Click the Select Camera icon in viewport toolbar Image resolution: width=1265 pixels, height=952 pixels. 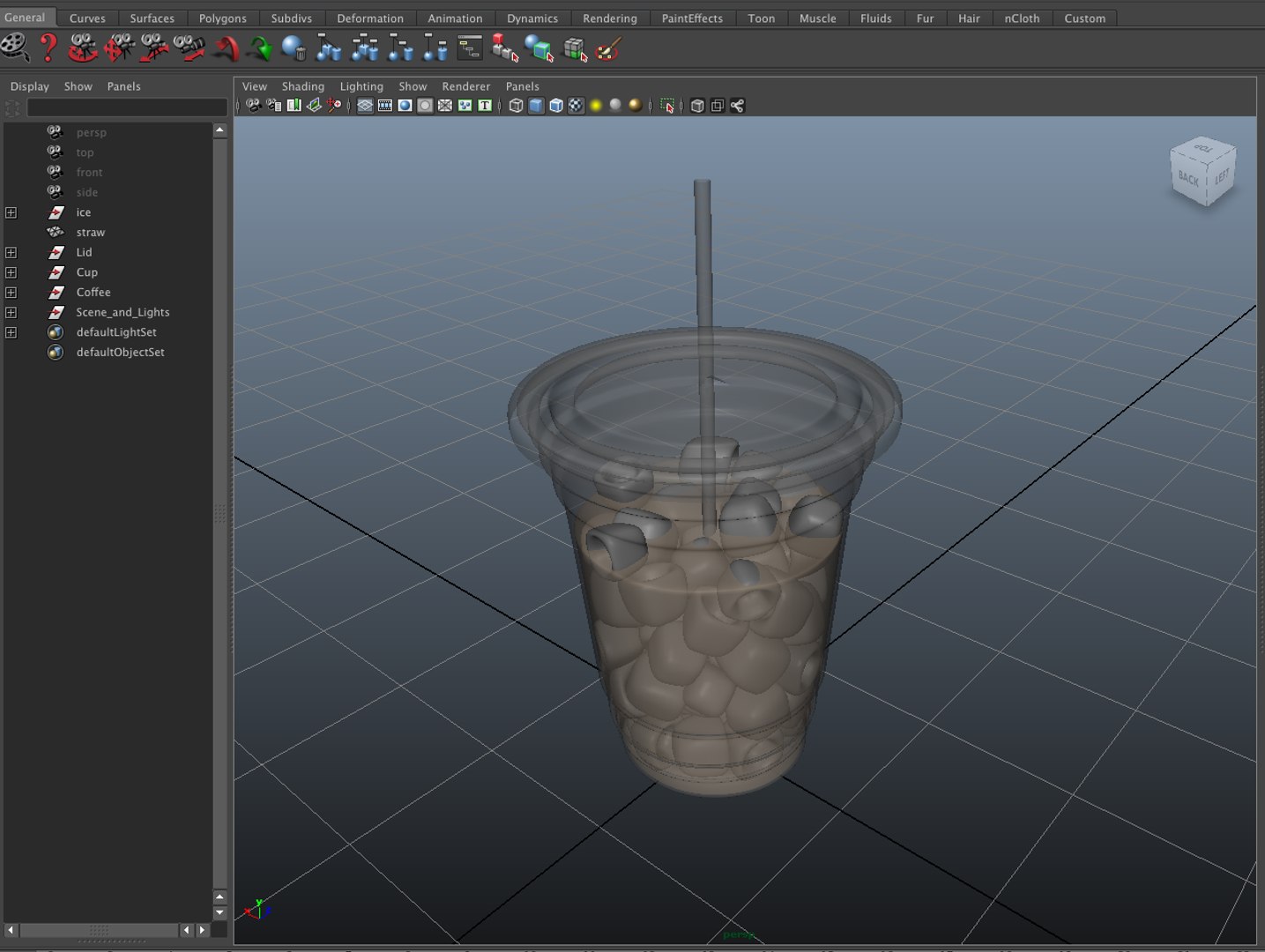coord(254,106)
